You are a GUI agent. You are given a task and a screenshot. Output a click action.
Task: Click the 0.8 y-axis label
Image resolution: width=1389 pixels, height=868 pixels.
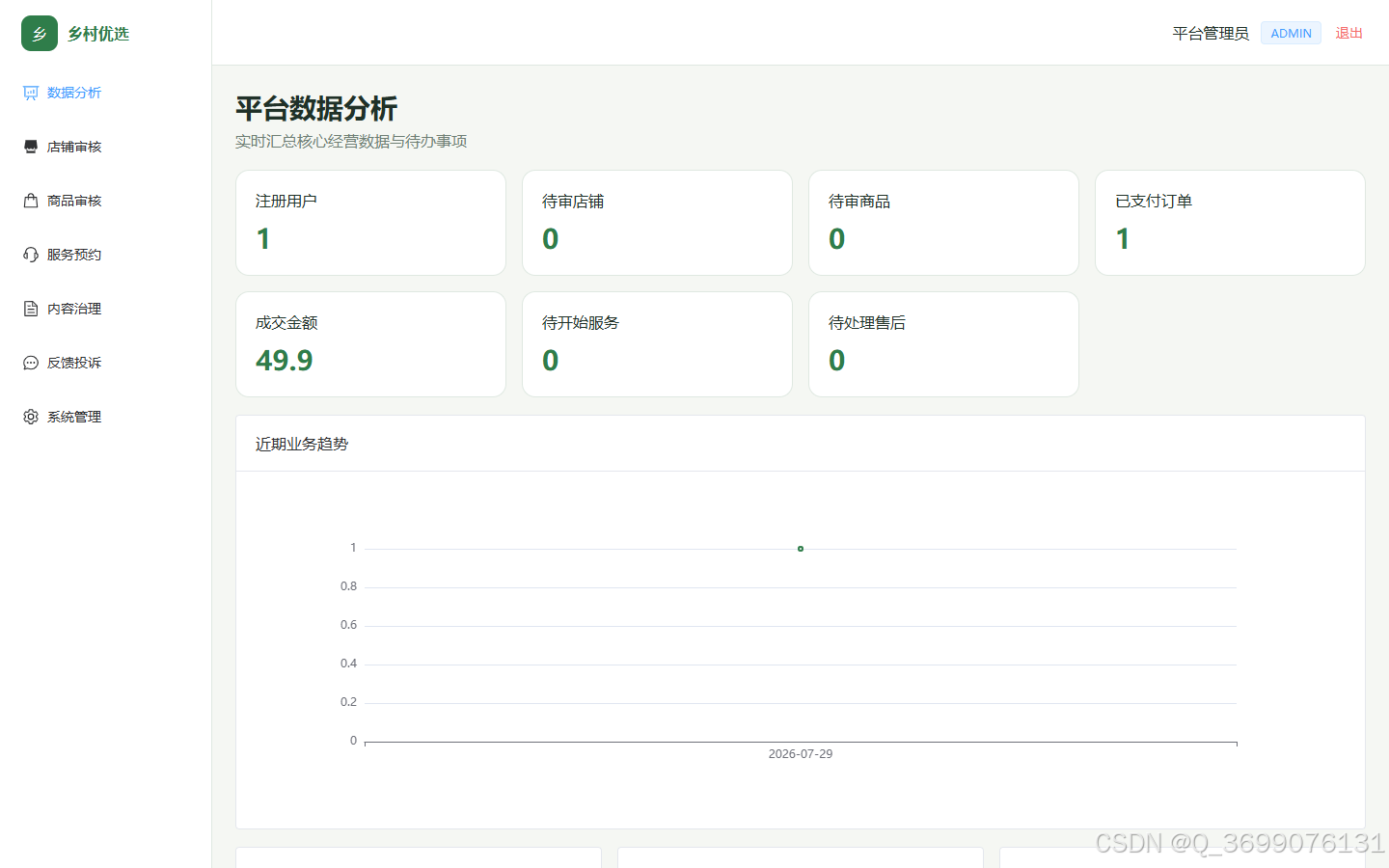pyautogui.click(x=348, y=586)
